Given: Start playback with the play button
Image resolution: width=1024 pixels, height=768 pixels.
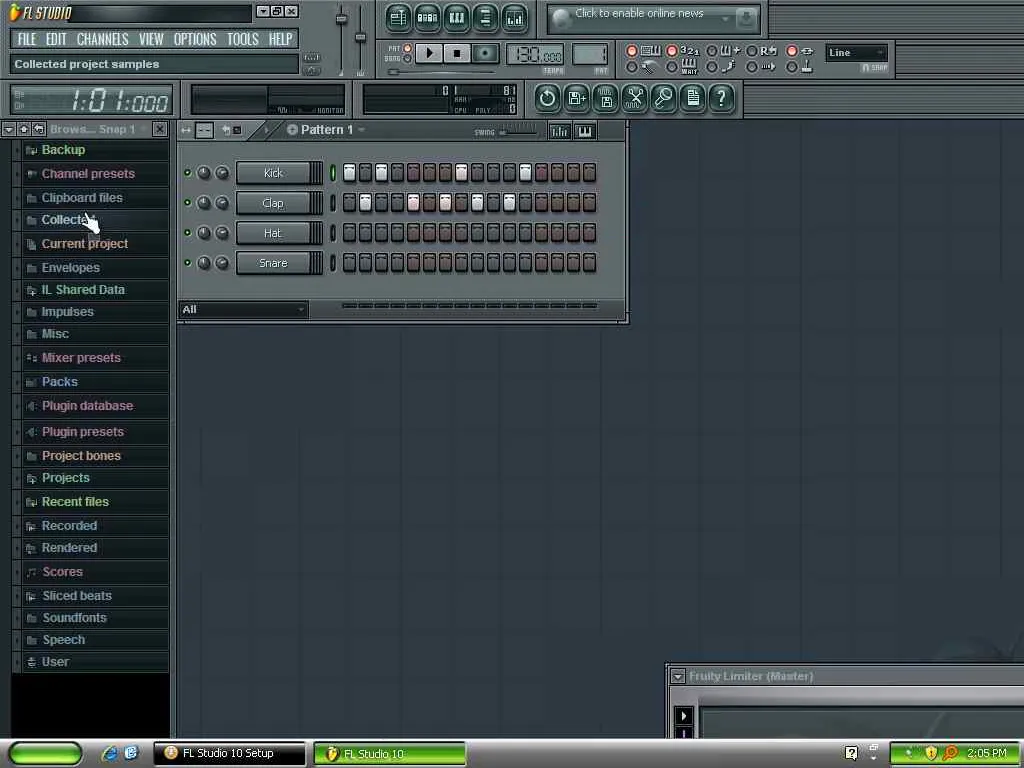Looking at the screenshot, I should pyautogui.click(x=429, y=53).
